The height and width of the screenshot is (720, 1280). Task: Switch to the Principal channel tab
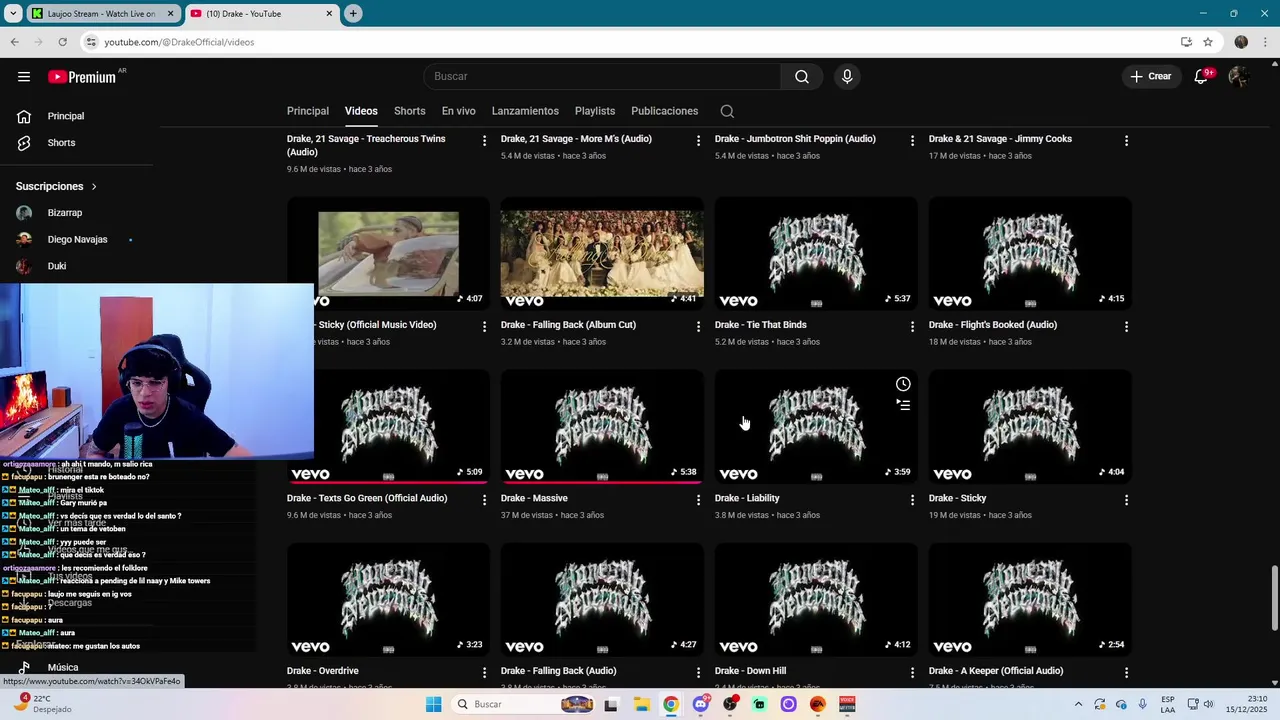308,111
